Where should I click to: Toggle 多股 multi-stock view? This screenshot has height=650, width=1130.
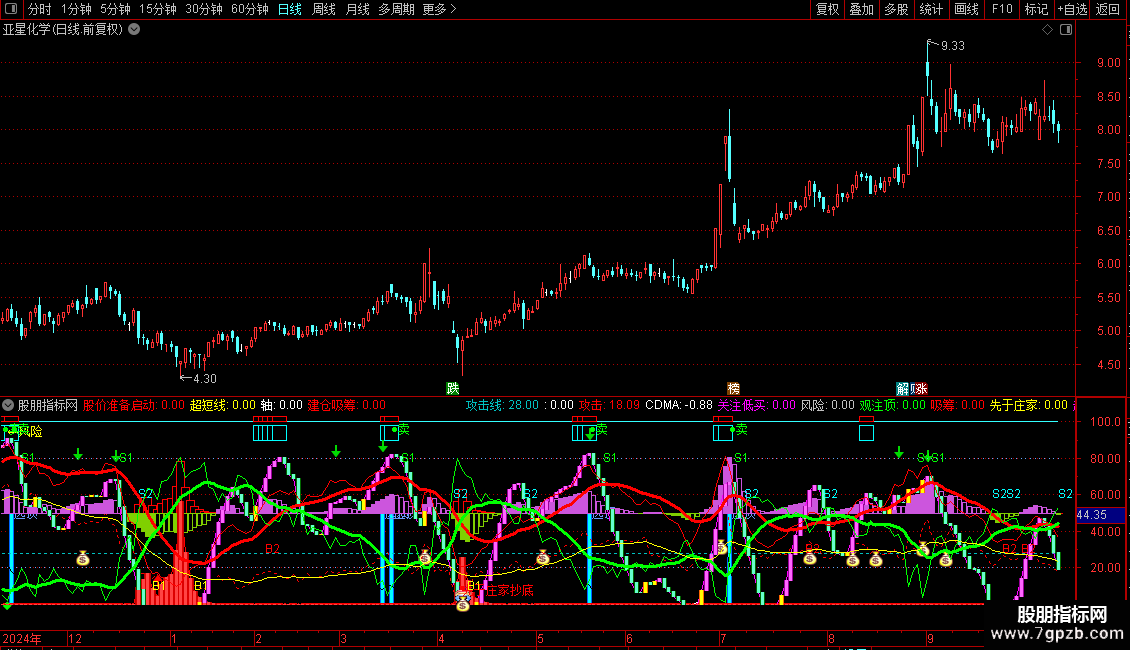[896, 10]
